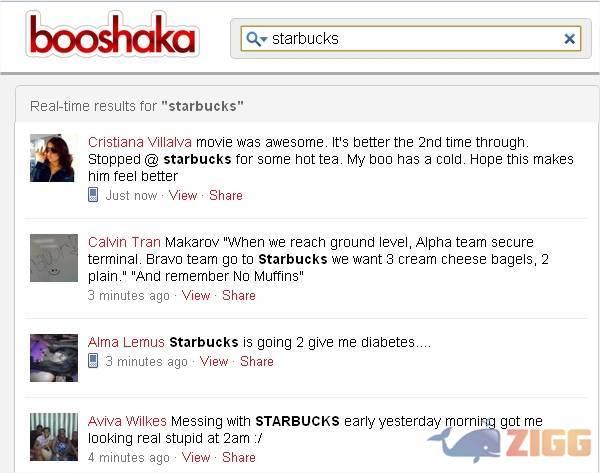Screen dimensions: 600x473
Task: Share Cristiana Villalva's post
Action: pyautogui.click(x=226, y=195)
